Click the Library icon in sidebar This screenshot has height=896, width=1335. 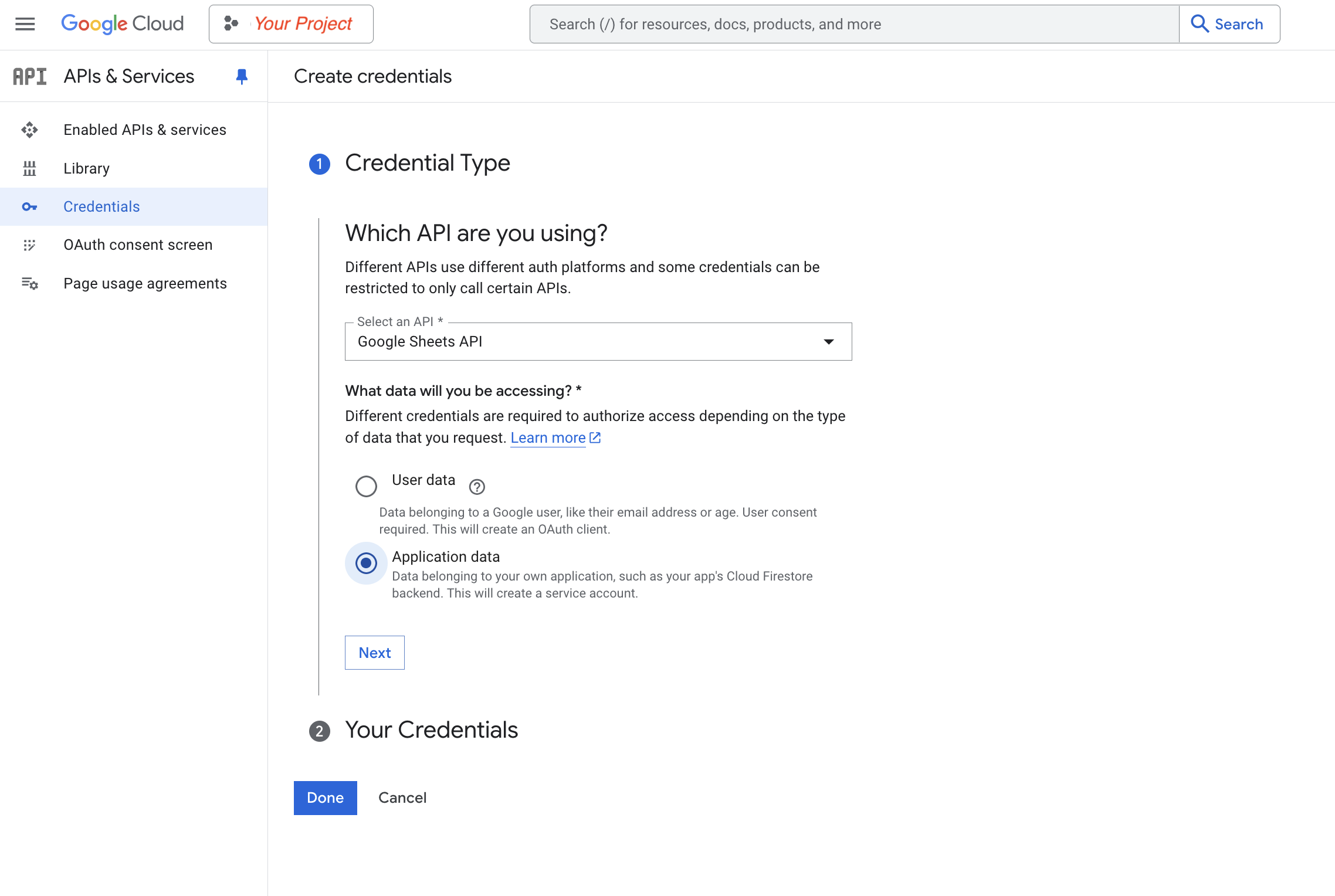coord(29,168)
